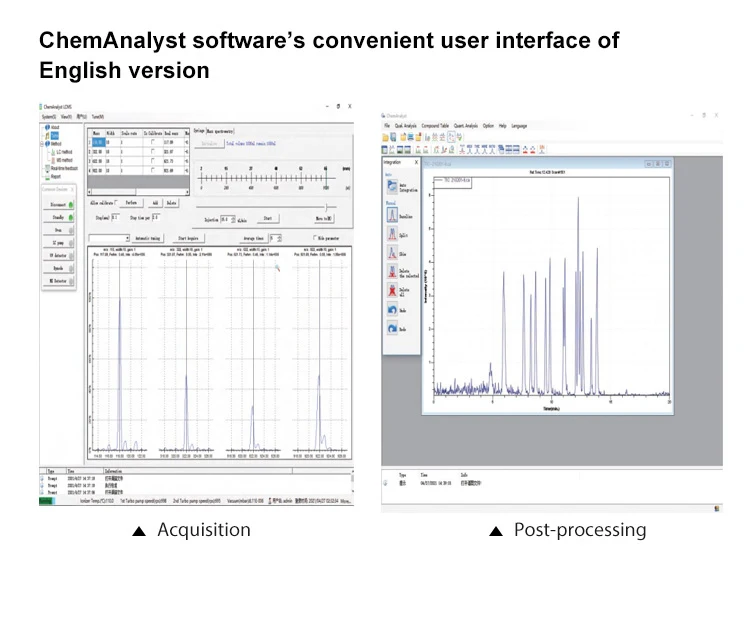Click Delete button below mass table
This screenshot has height=625, width=750.
pyautogui.click(x=171, y=203)
